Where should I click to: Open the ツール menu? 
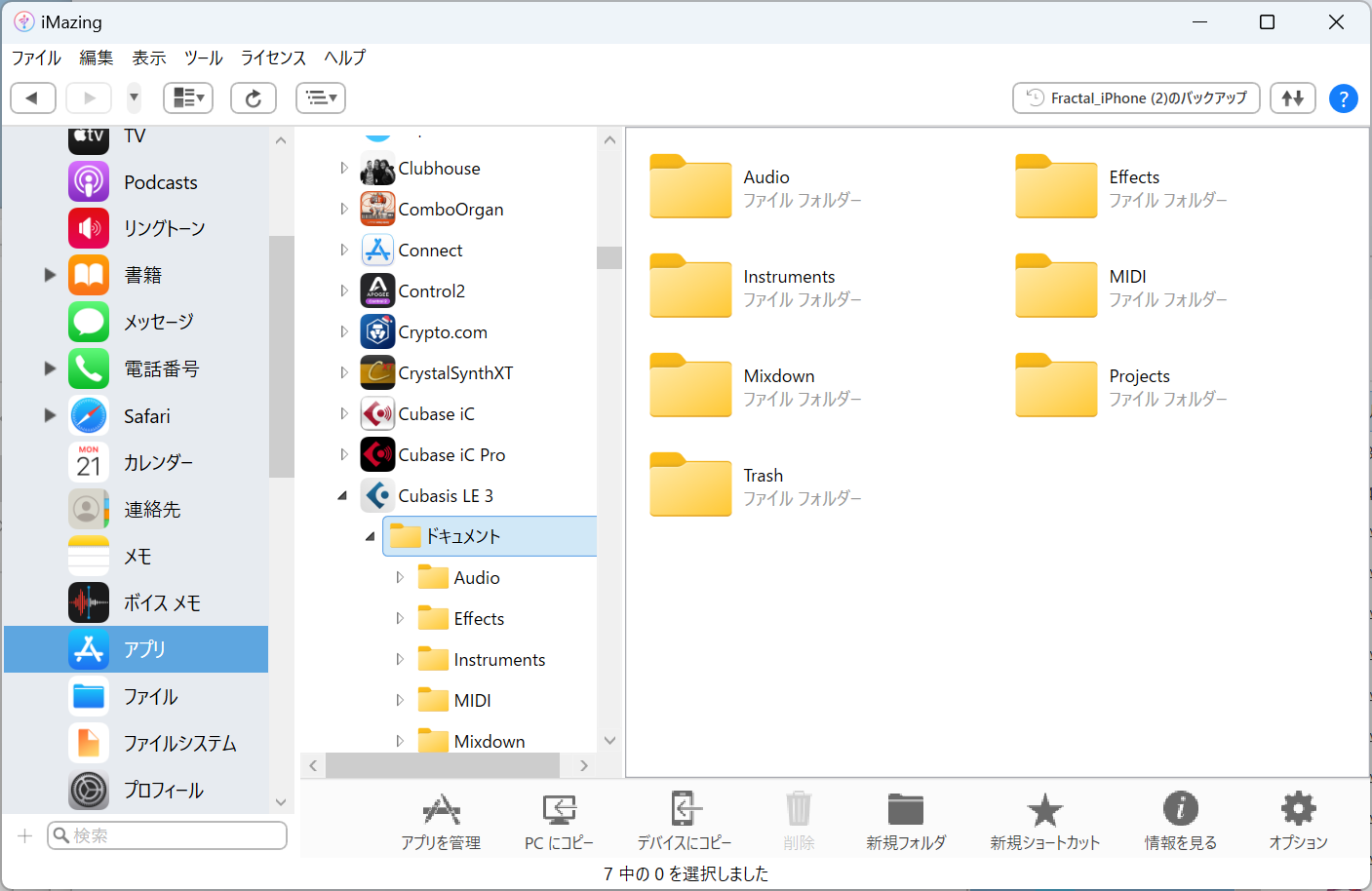pos(204,58)
